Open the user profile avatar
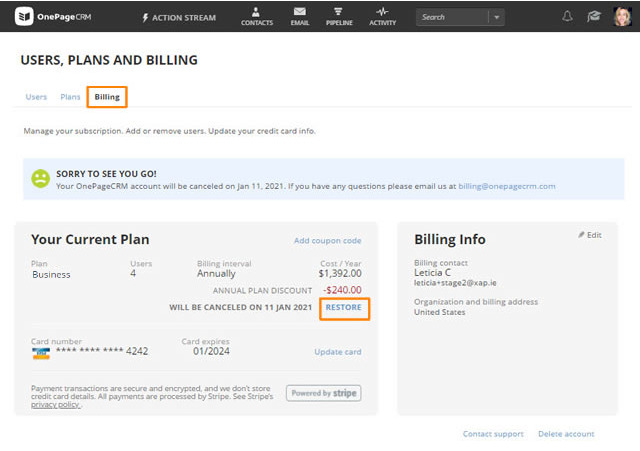Viewport: 640px width, 451px height. [622, 17]
